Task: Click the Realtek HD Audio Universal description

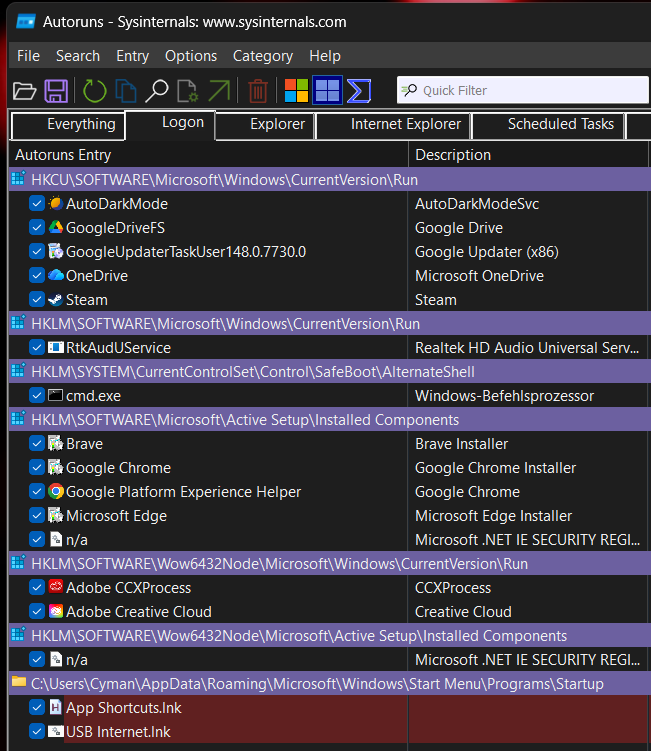Action: pyautogui.click(x=527, y=348)
